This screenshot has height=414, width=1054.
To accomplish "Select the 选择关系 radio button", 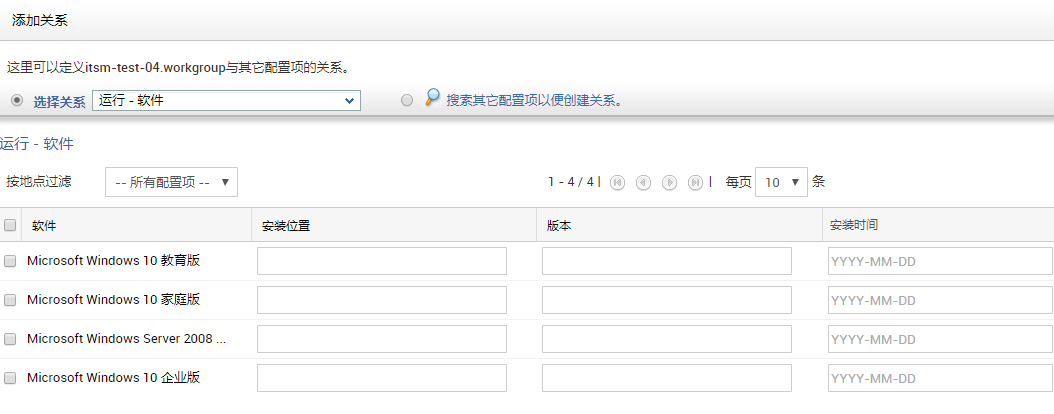I will 17,100.
